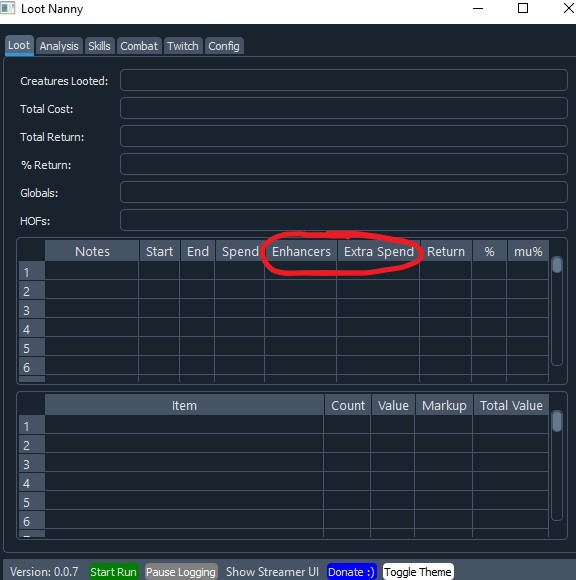
Task: Close the Loot Nanny window
Action: click(568, 8)
